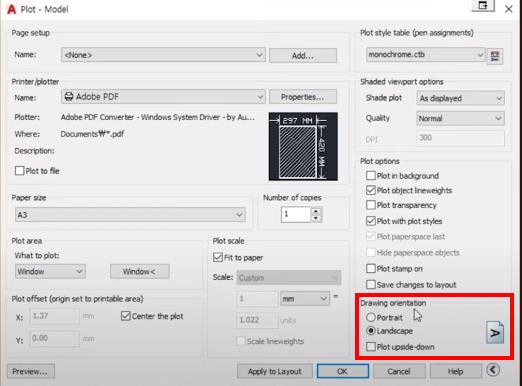Open the disabled Scale Custom dropdown
This screenshot has width=522, height=386.
(289, 278)
